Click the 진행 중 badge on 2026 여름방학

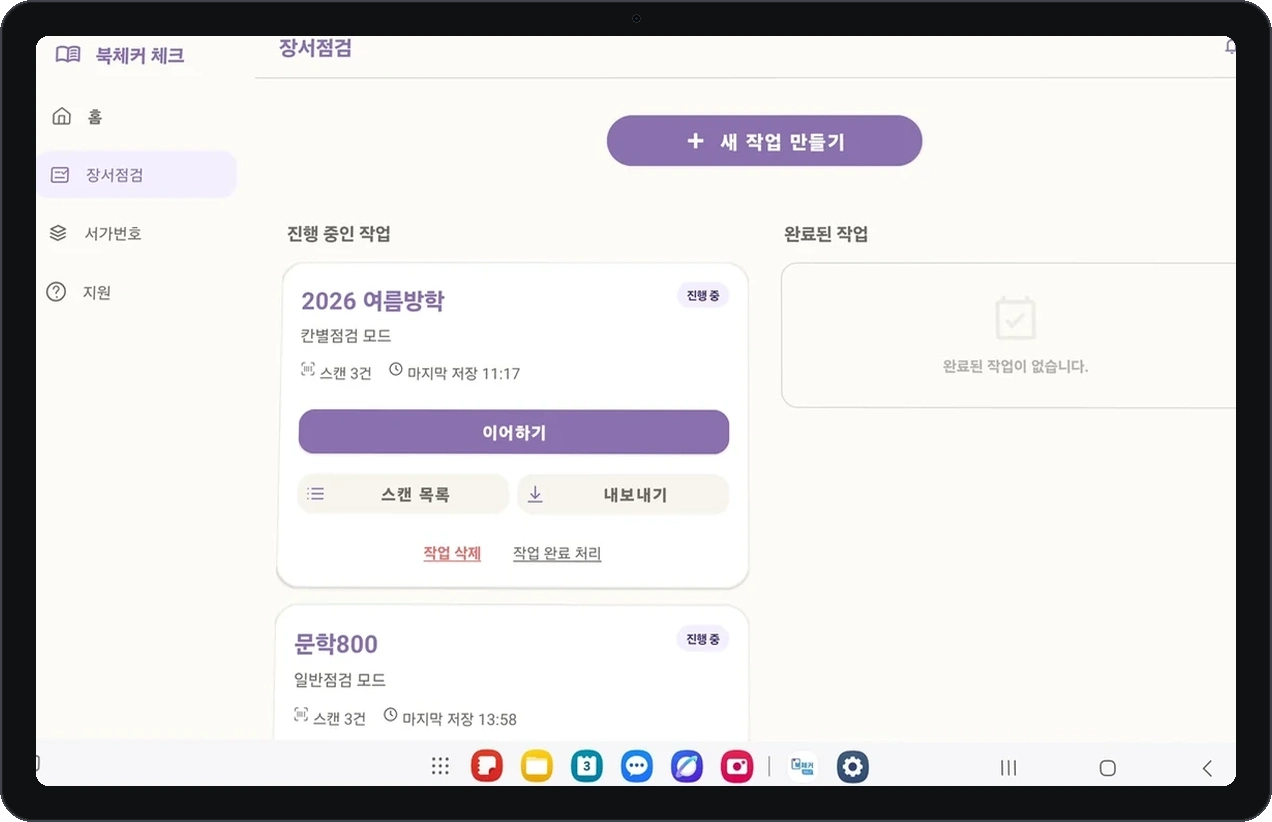(x=703, y=296)
